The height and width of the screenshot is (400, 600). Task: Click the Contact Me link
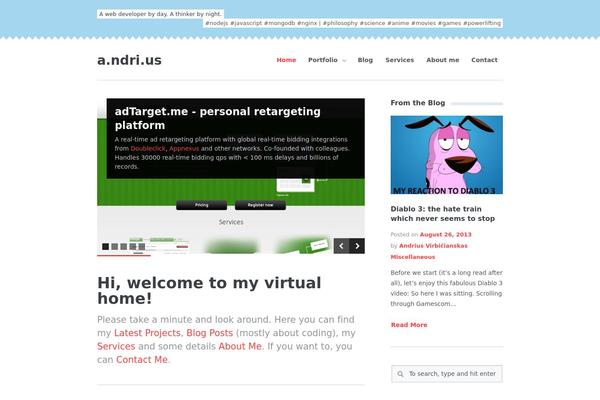(x=142, y=360)
